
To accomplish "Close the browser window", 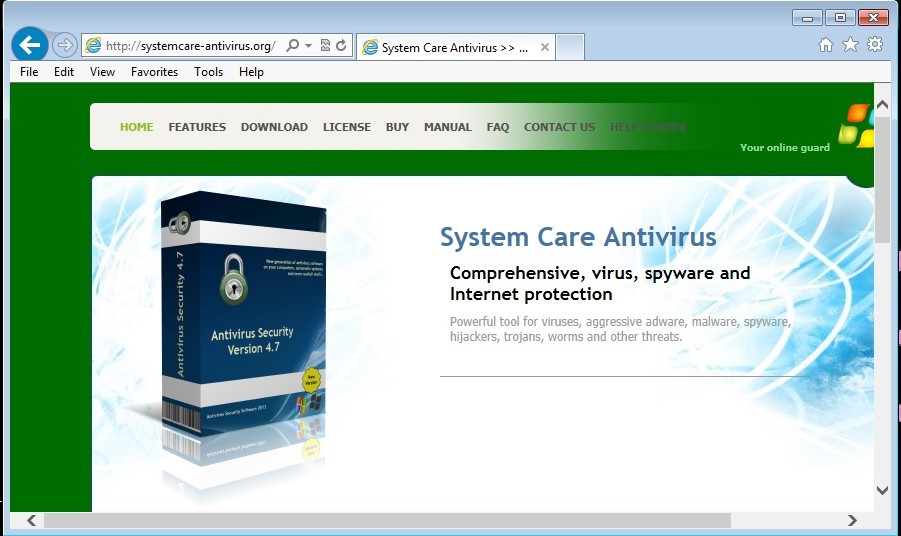I will tap(873, 18).
